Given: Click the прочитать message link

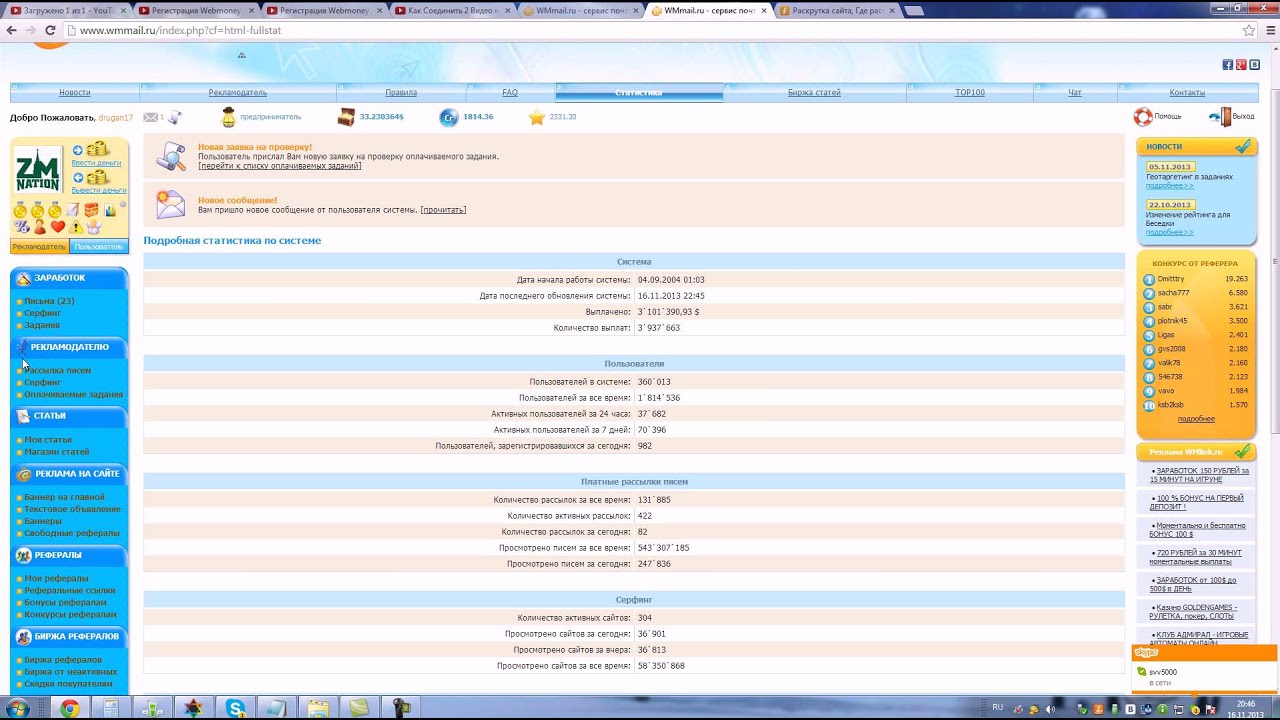Looking at the screenshot, I should point(443,210).
